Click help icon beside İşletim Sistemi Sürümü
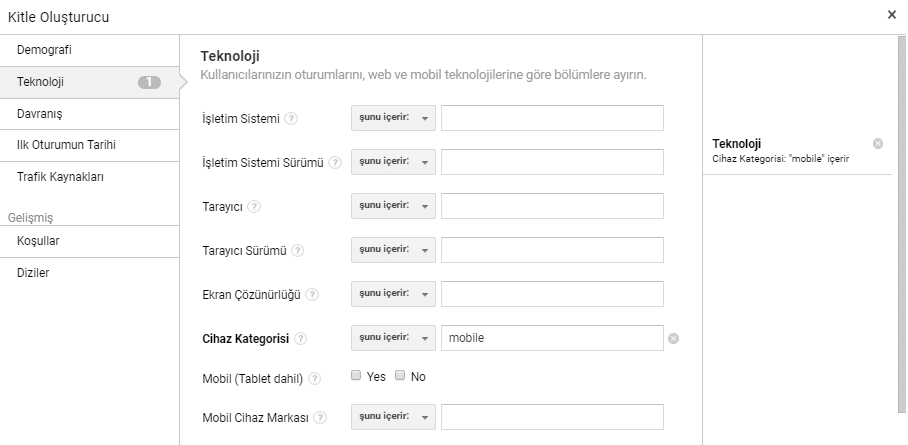The height and width of the screenshot is (445, 908). [x=336, y=163]
